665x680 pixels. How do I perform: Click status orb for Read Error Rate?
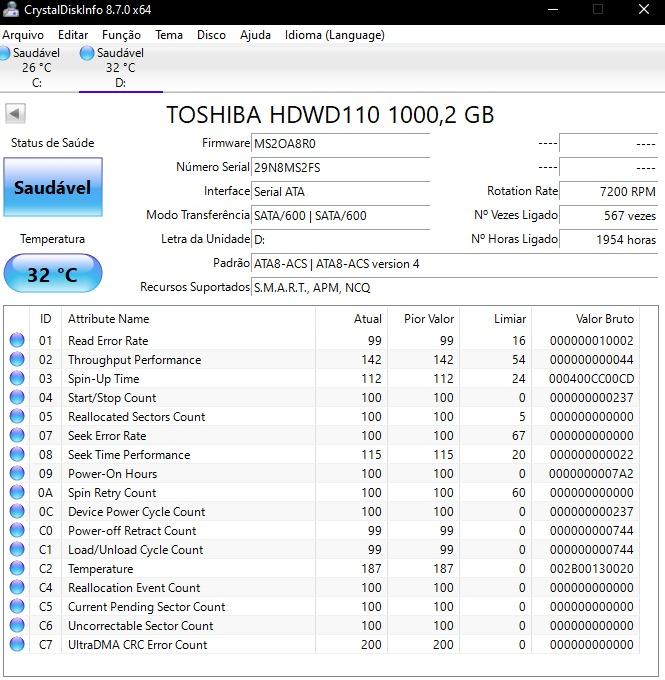point(17,340)
